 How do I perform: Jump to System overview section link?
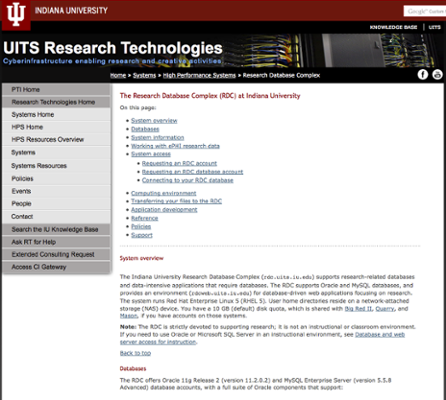tap(154, 121)
